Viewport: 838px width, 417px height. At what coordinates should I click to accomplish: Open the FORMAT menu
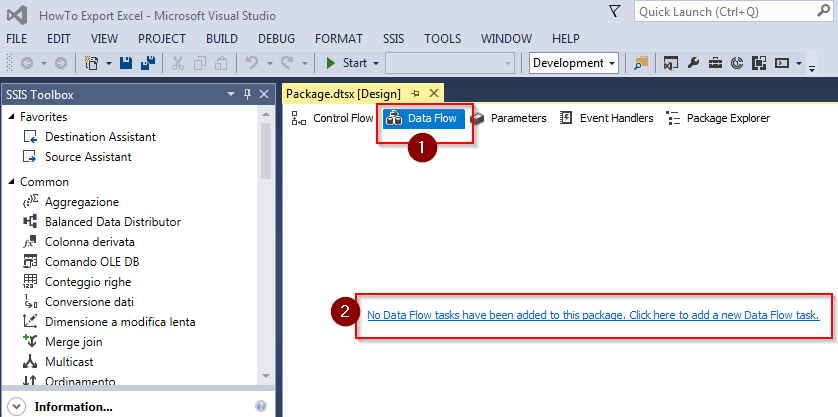[339, 39]
